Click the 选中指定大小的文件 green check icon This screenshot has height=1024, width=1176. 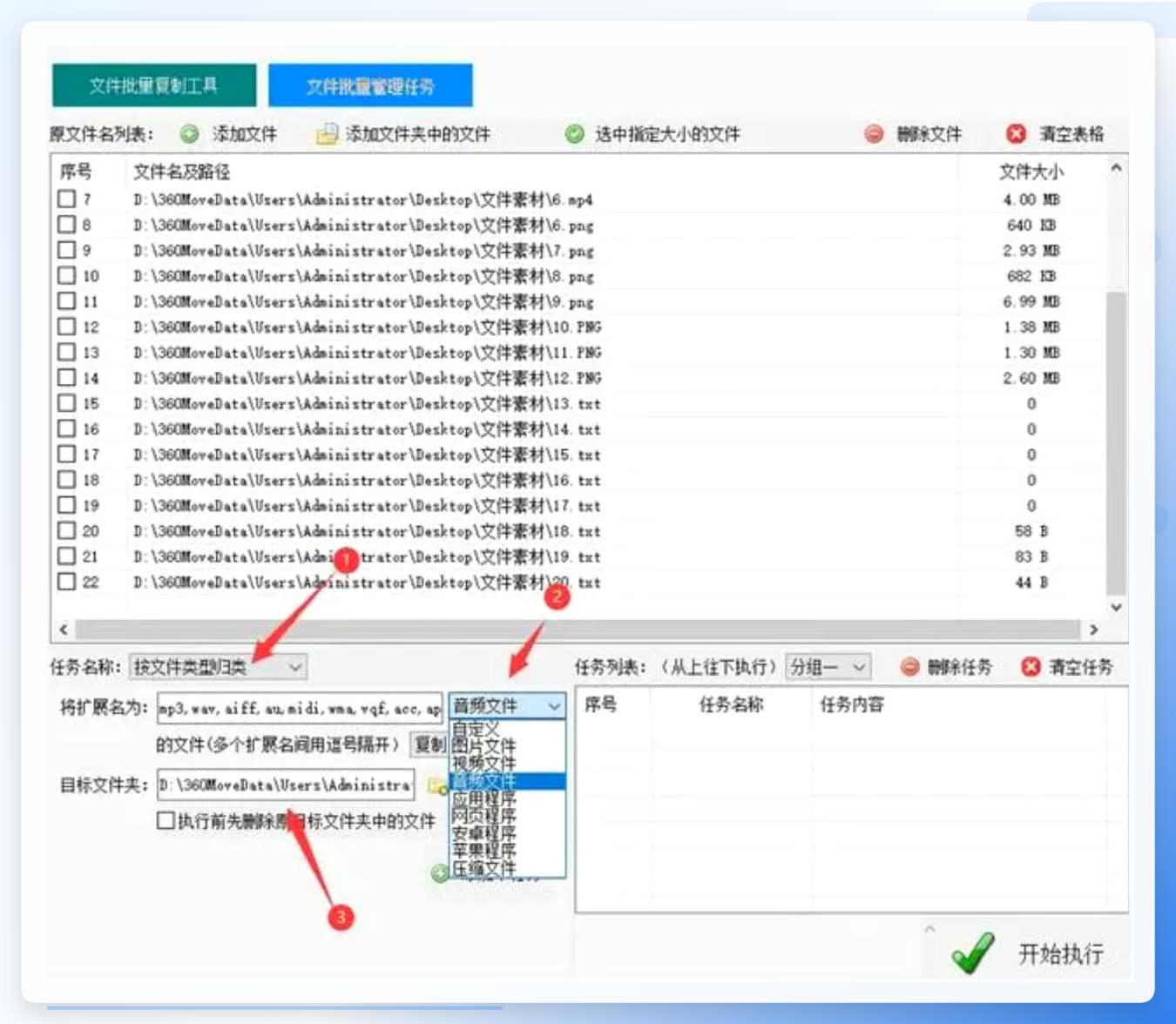tap(574, 134)
